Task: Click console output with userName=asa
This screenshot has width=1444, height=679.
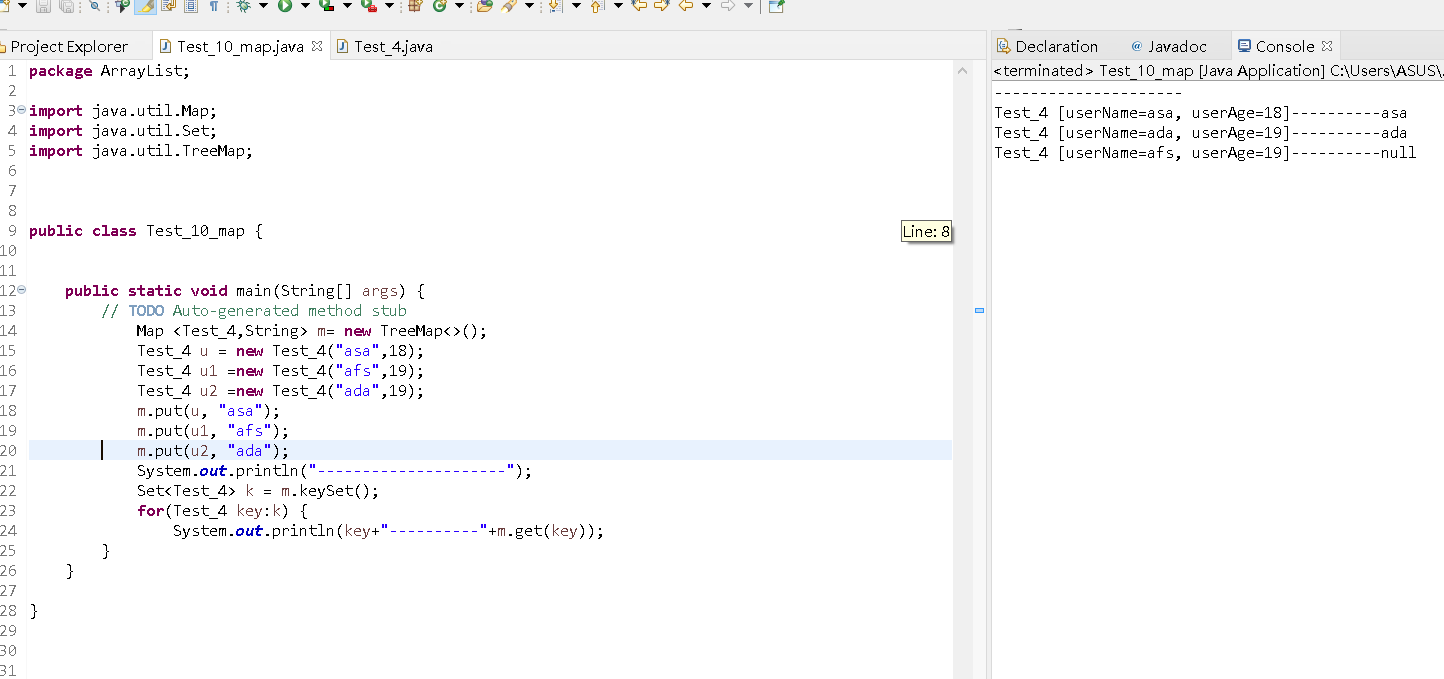Action: coord(1200,113)
